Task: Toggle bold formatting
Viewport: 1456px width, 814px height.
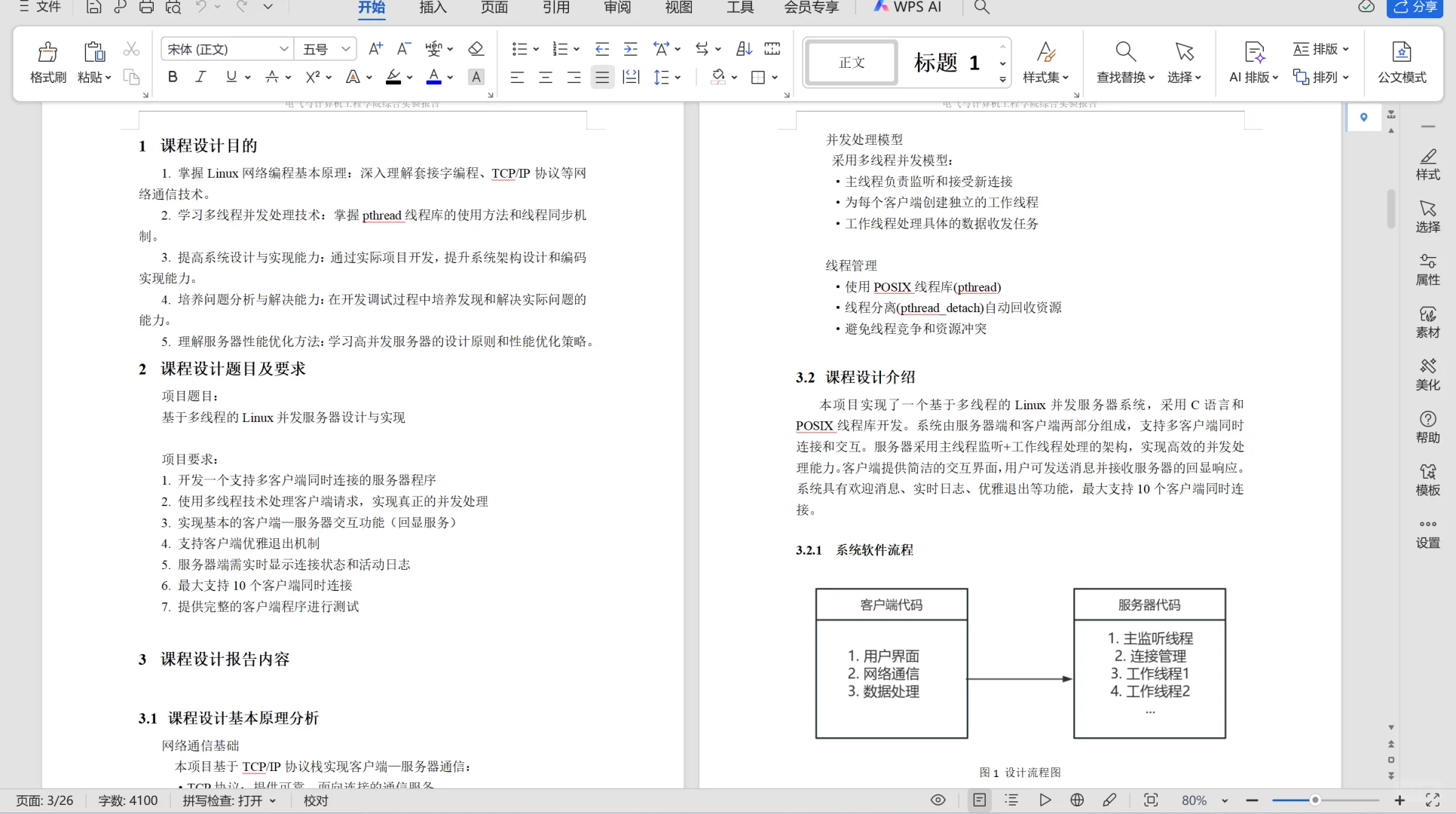Action: tap(172, 77)
